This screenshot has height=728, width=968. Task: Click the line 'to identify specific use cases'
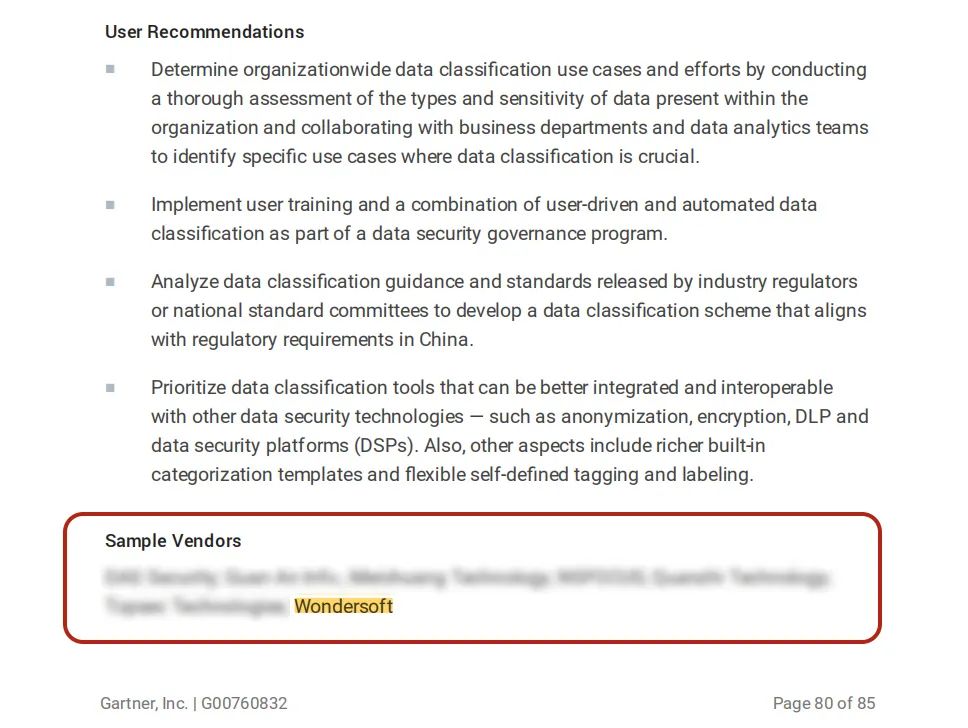425,157
